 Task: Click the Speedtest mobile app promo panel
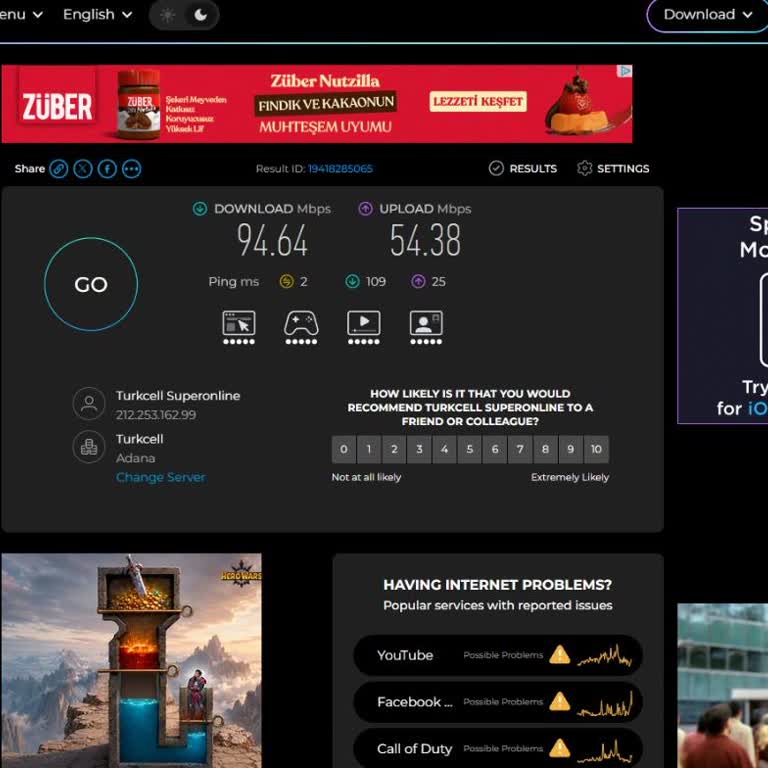[x=722, y=316]
